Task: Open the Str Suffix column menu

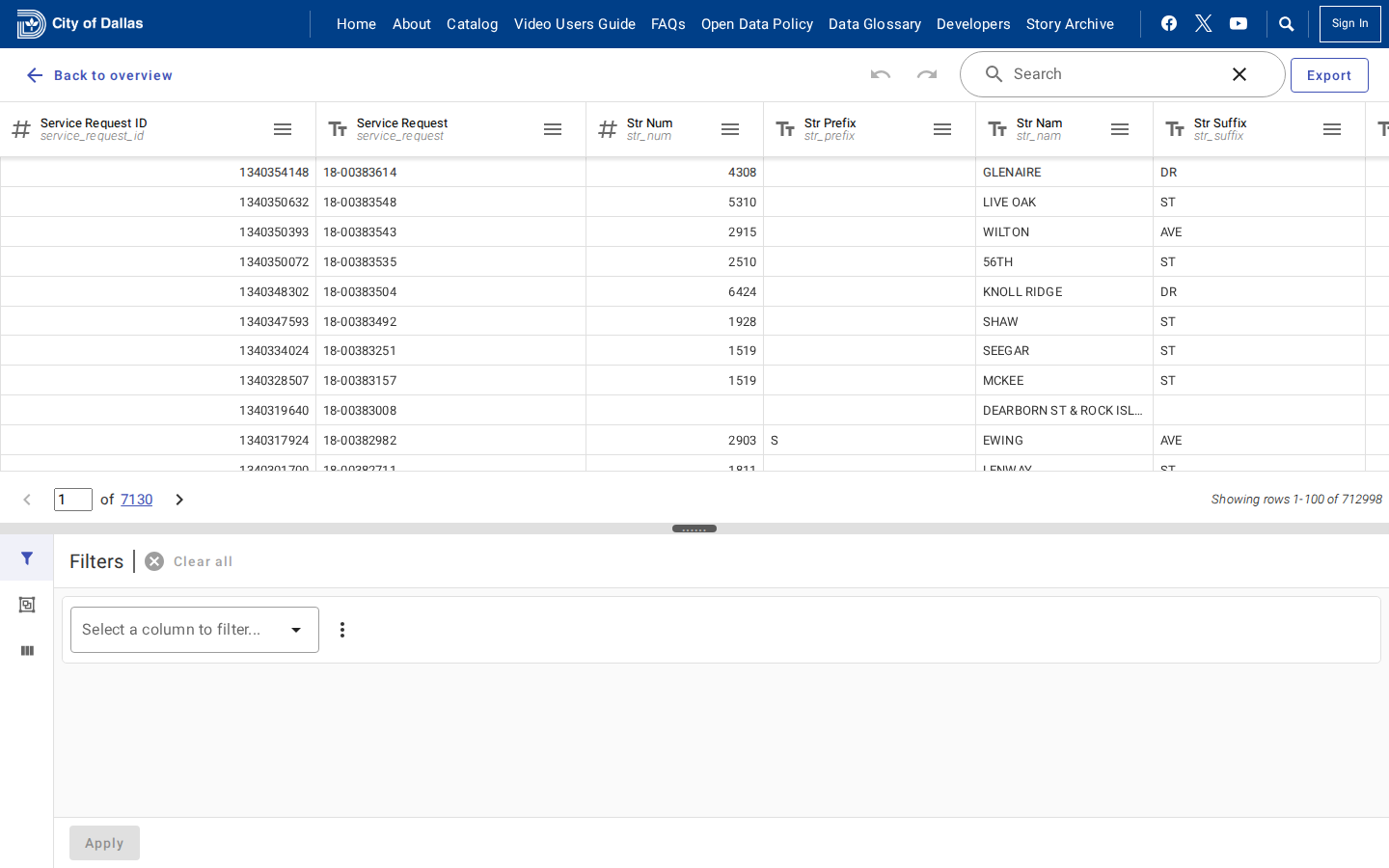Action: click(x=1332, y=129)
